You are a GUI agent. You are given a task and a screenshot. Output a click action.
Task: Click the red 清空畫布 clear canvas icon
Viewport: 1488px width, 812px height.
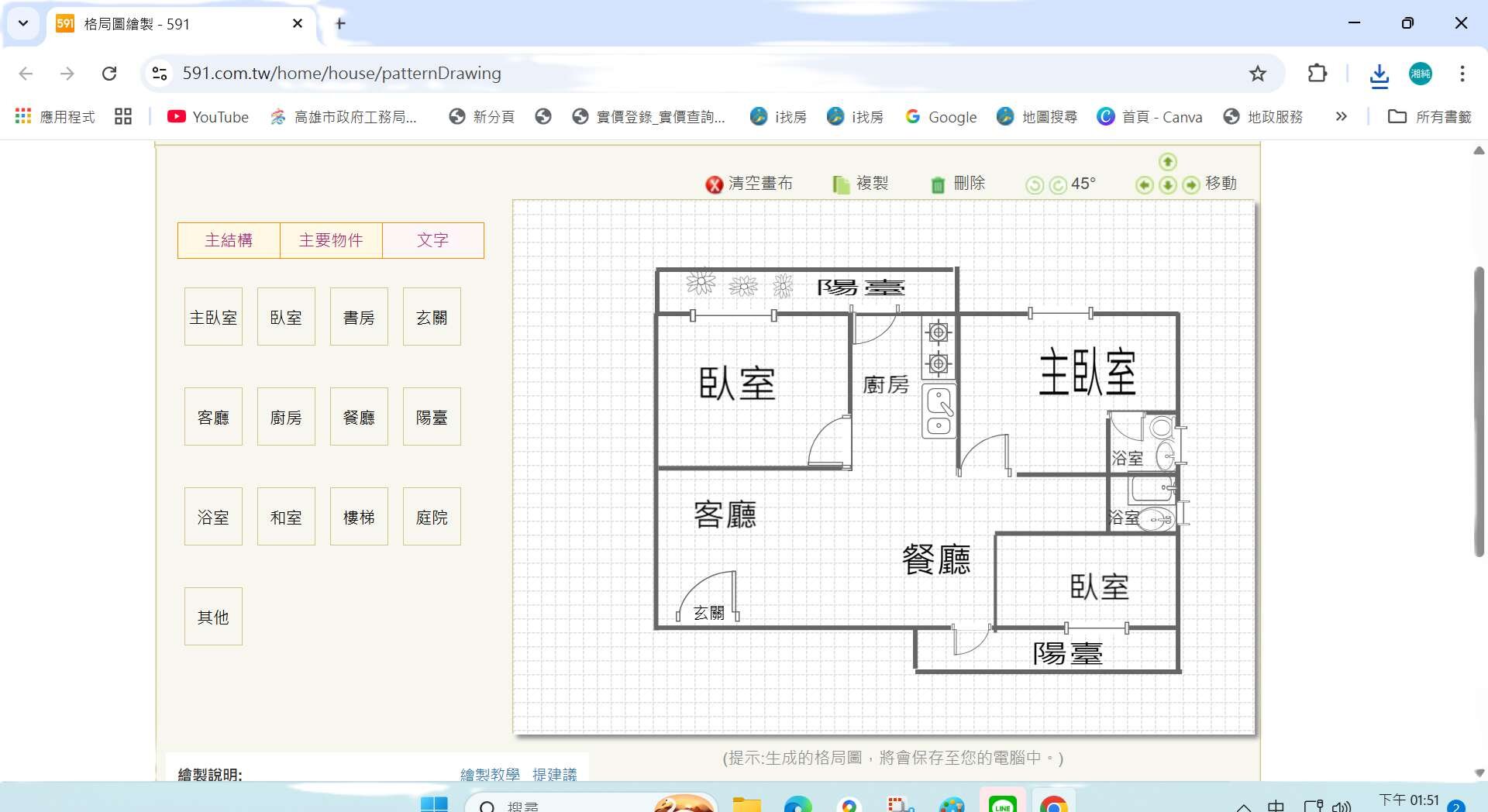coord(714,184)
